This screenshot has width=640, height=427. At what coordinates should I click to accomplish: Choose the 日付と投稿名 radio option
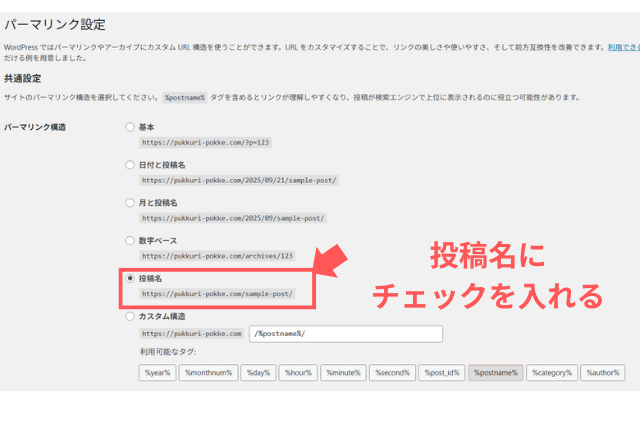tap(130, 164)
